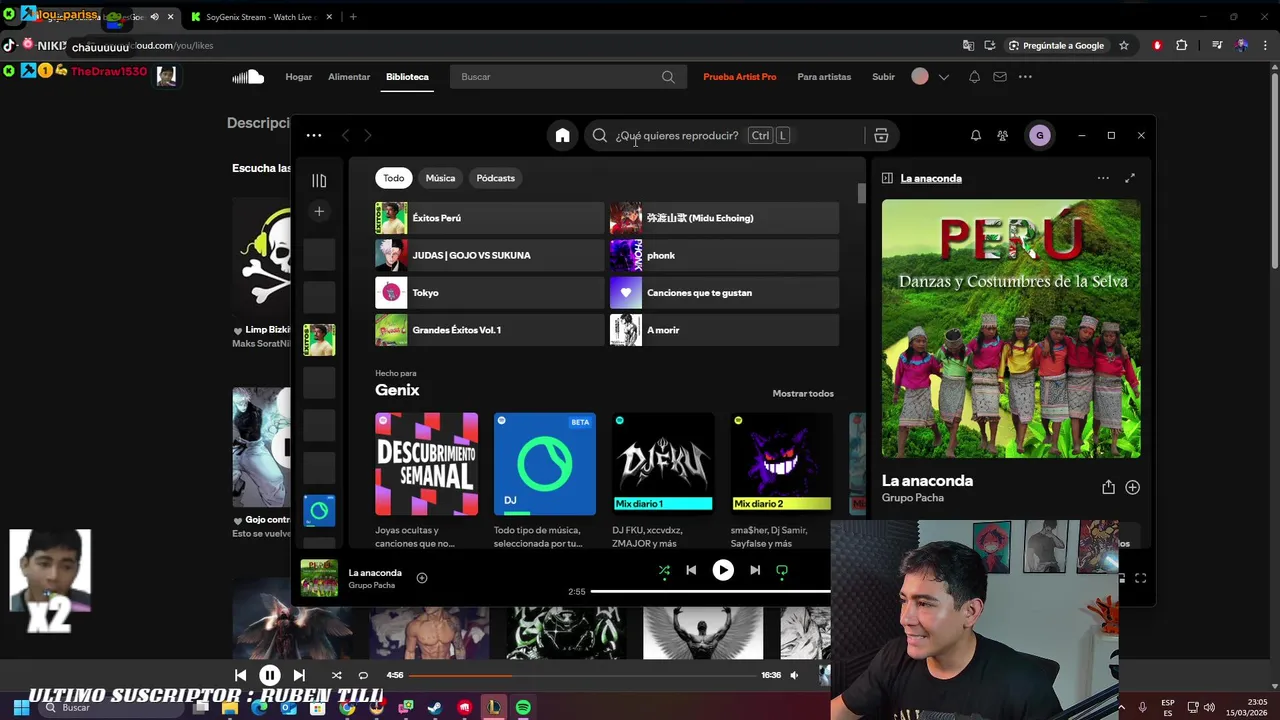Click Para artistas link in SoundCloud
The image size is (1280, 720).
pos(824,77)
